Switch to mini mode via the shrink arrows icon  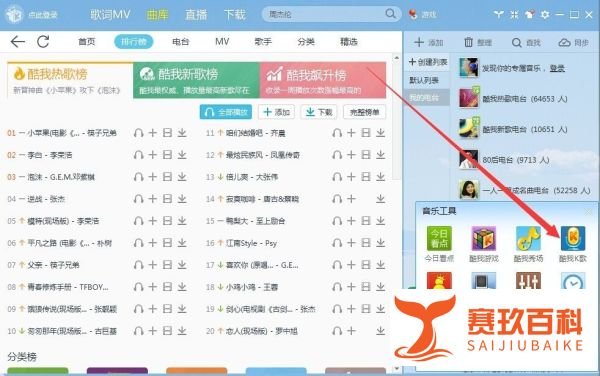click(x=514, y=15)
